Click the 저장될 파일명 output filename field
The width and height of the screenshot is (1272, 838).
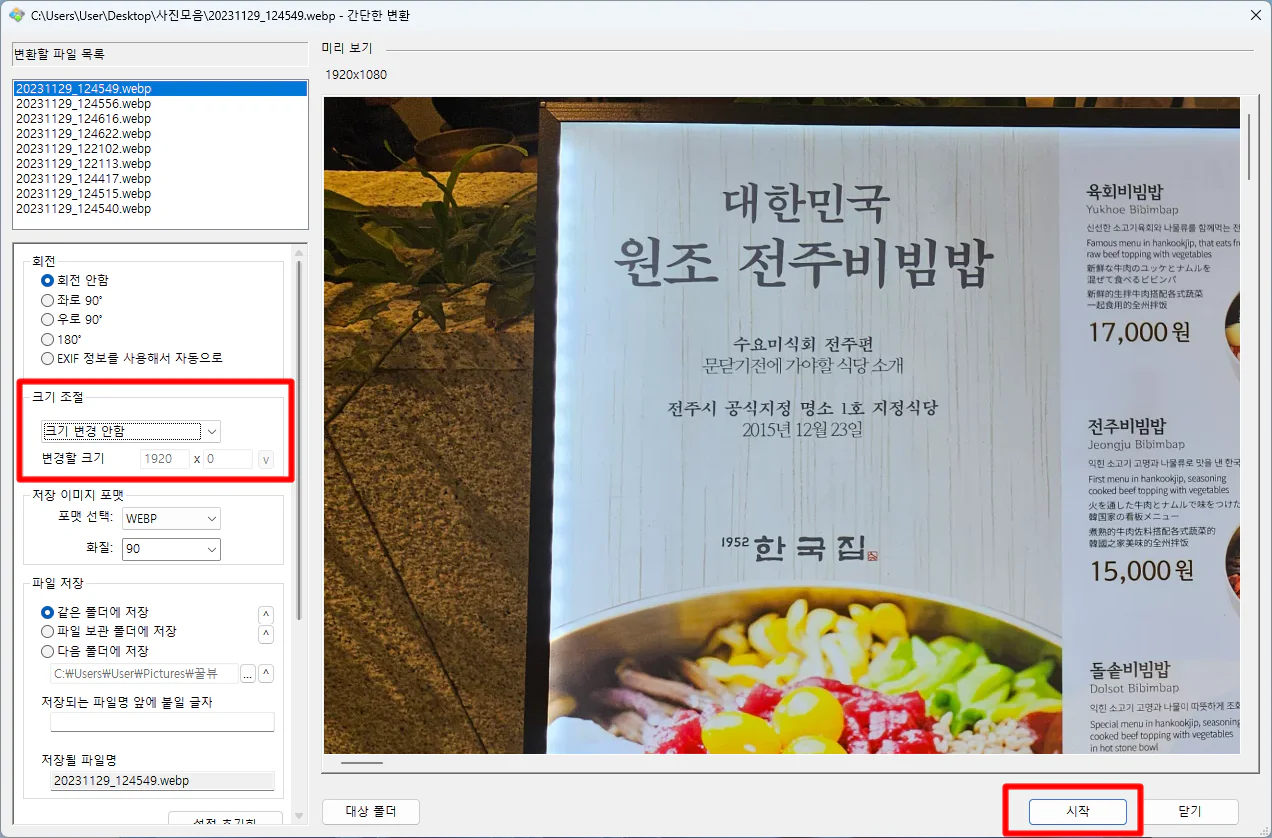(162, 781)
